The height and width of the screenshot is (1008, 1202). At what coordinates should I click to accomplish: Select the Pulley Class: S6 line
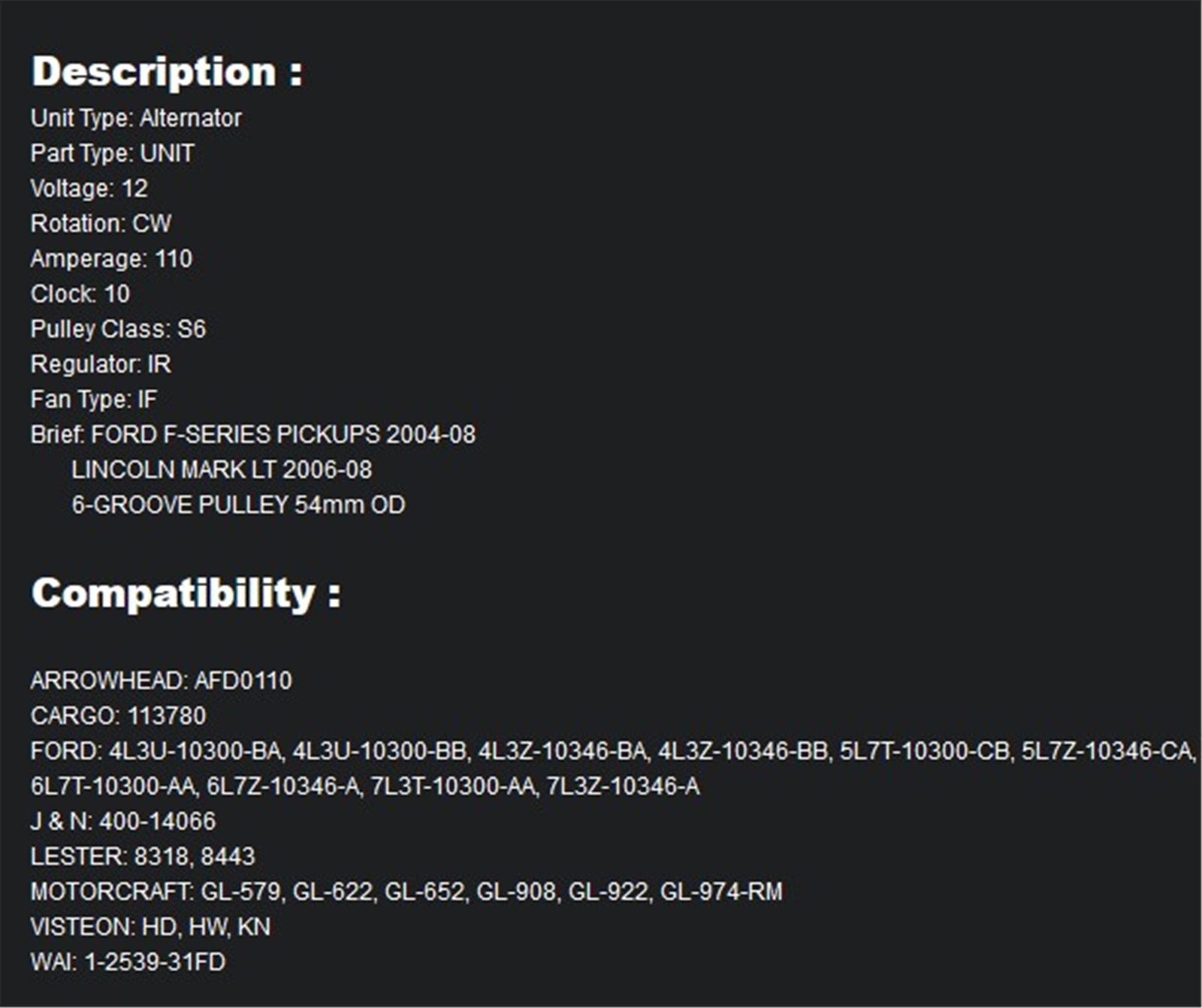coord(118,329)
